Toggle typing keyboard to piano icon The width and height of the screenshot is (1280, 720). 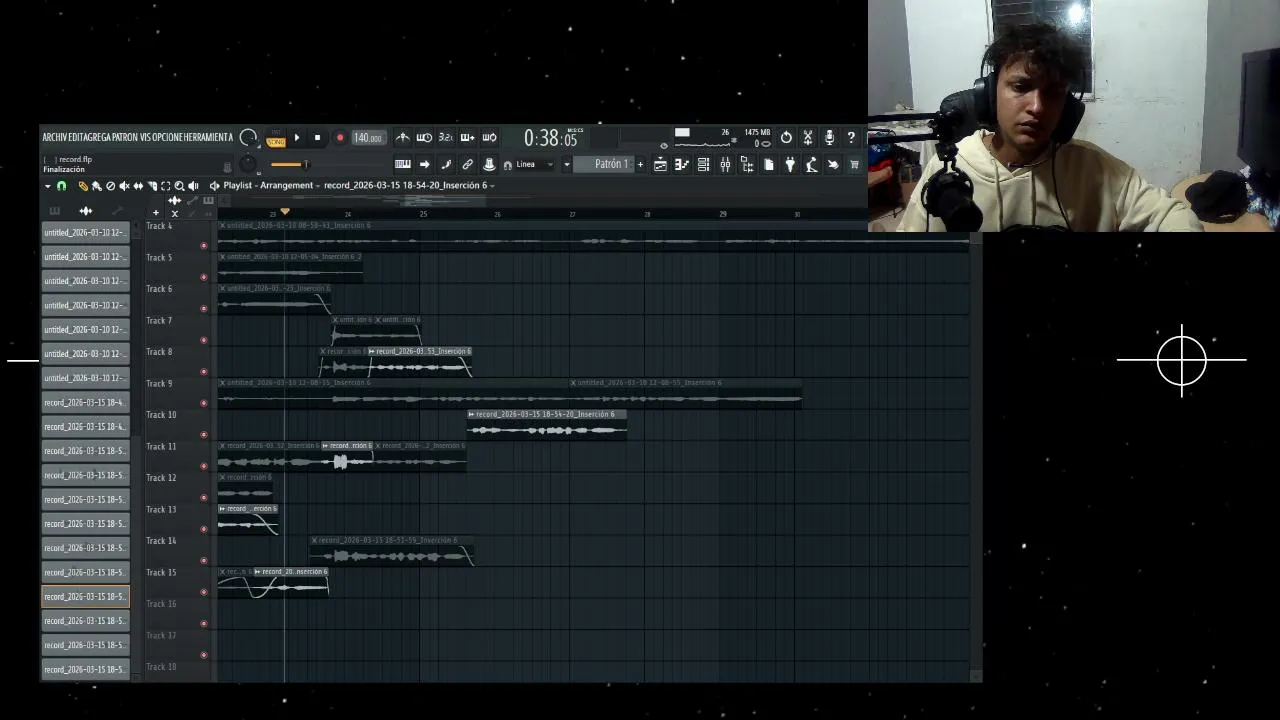[x=402, y=164]
